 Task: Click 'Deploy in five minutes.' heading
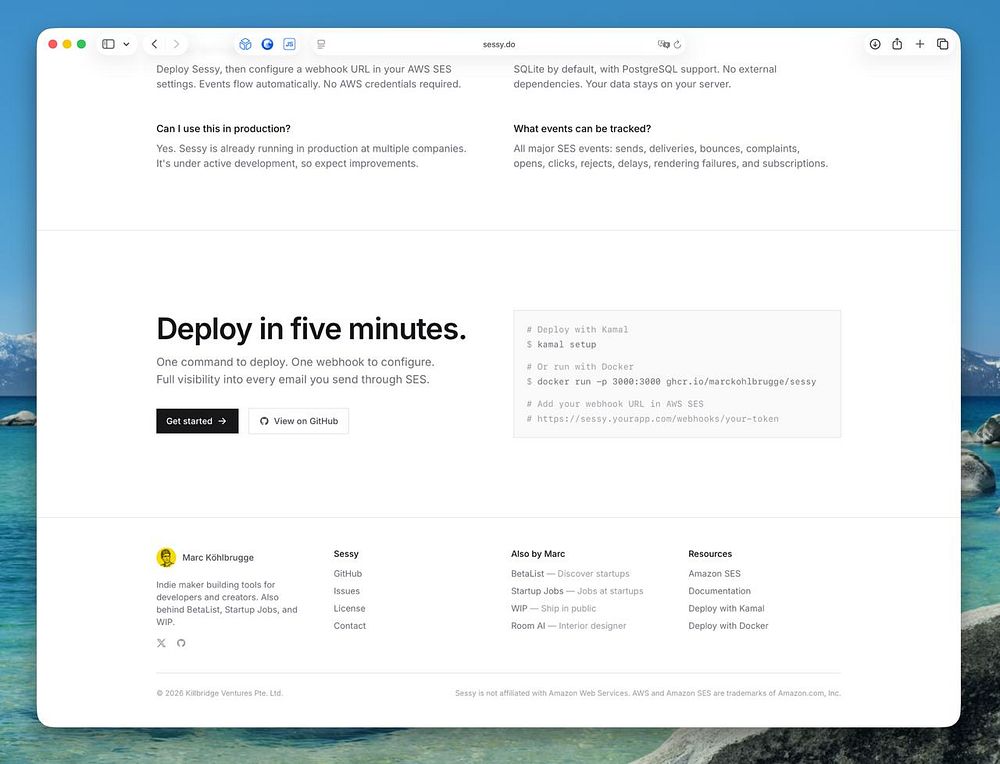coord(311,329)
